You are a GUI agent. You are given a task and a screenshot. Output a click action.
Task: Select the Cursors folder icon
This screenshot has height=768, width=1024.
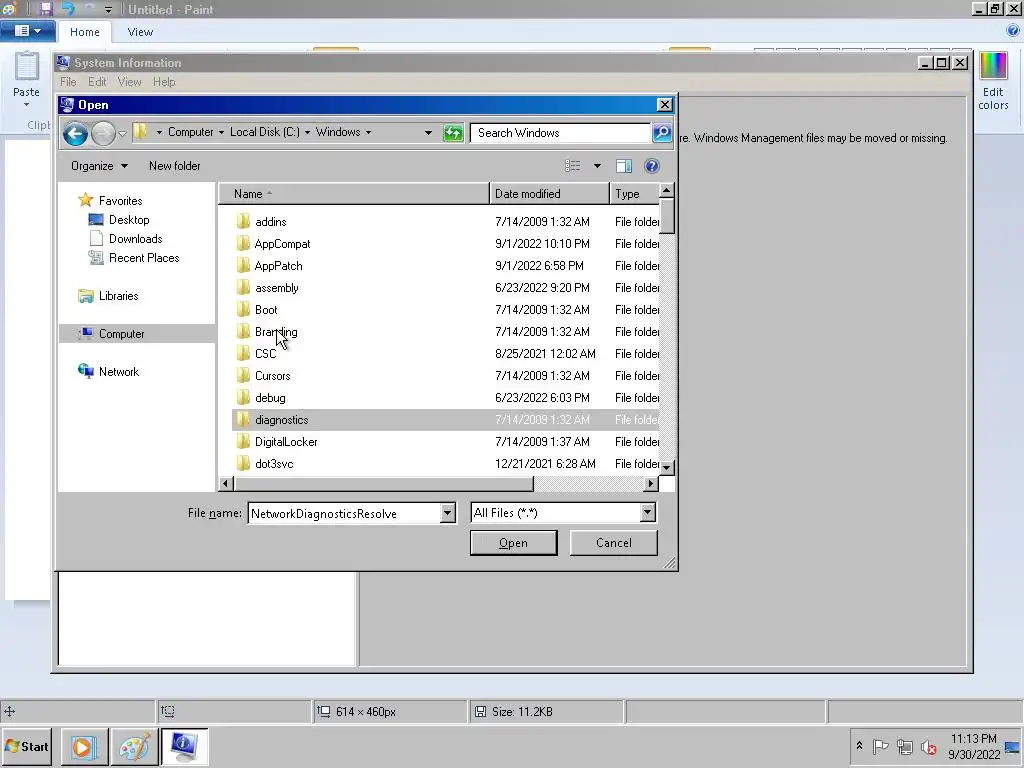(243, 376)
